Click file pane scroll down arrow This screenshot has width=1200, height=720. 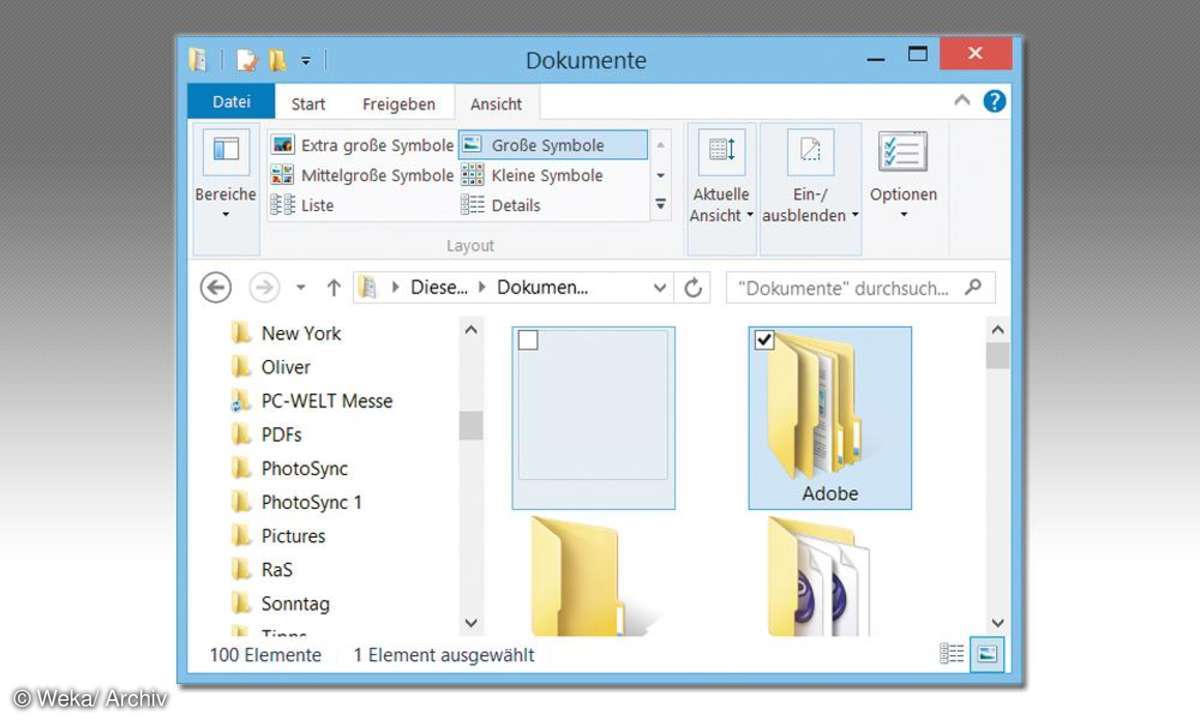coord(997,623)
